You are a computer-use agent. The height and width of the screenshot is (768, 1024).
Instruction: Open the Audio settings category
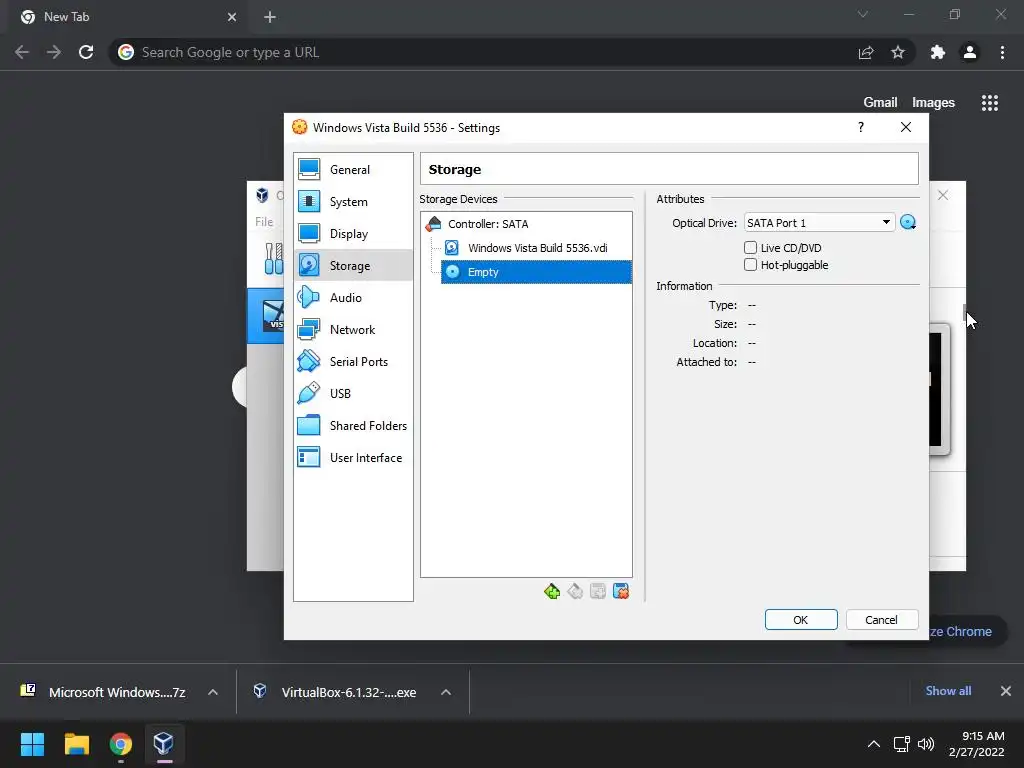point(353,298)
